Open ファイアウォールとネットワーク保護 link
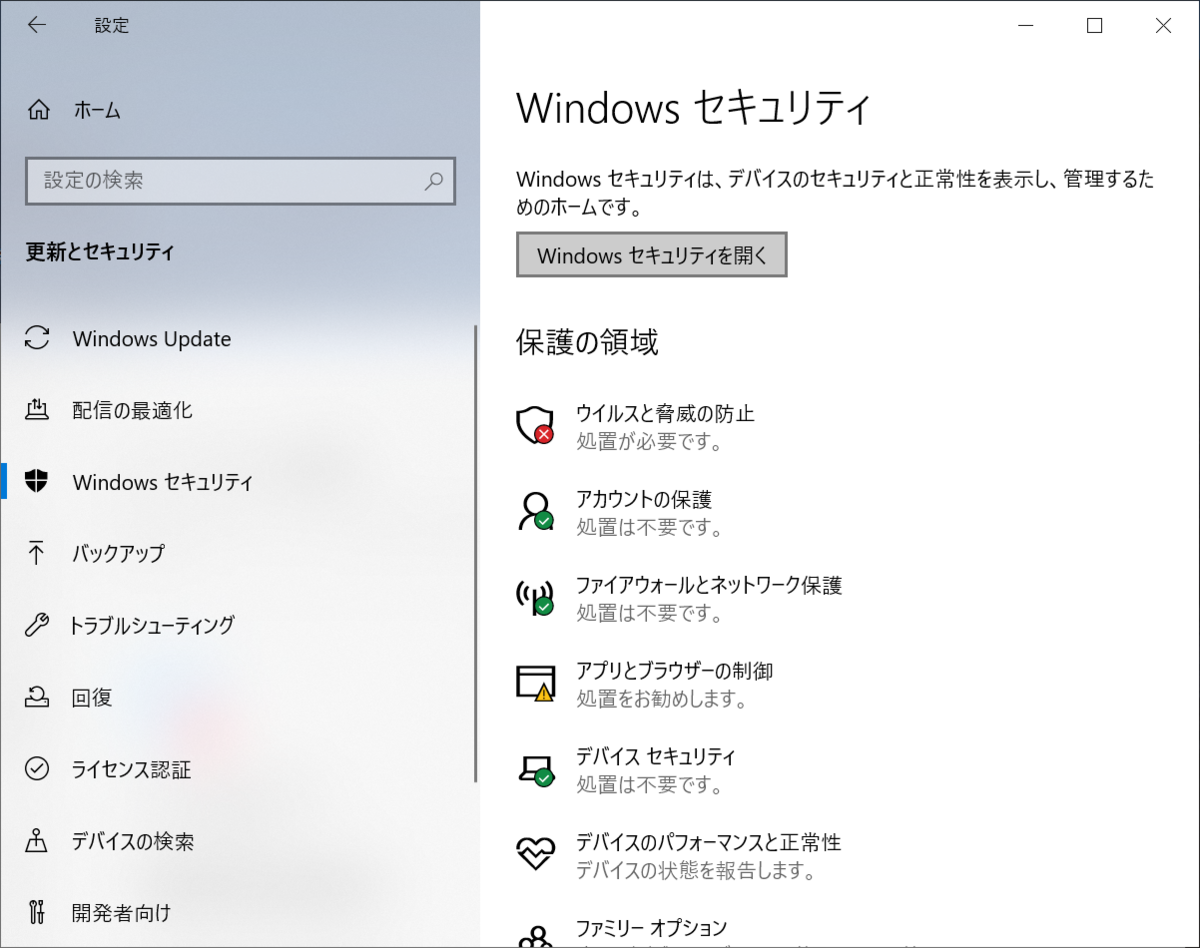The image size is (1200, 948). (x=709, y=585)
